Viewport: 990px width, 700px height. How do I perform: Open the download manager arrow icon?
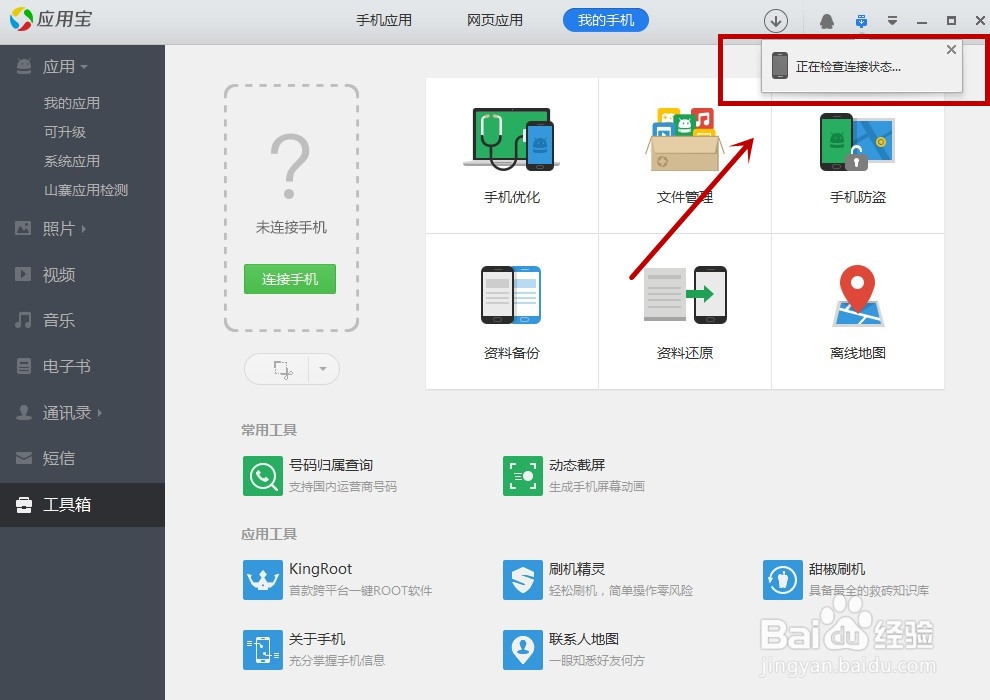coord(776,21)
